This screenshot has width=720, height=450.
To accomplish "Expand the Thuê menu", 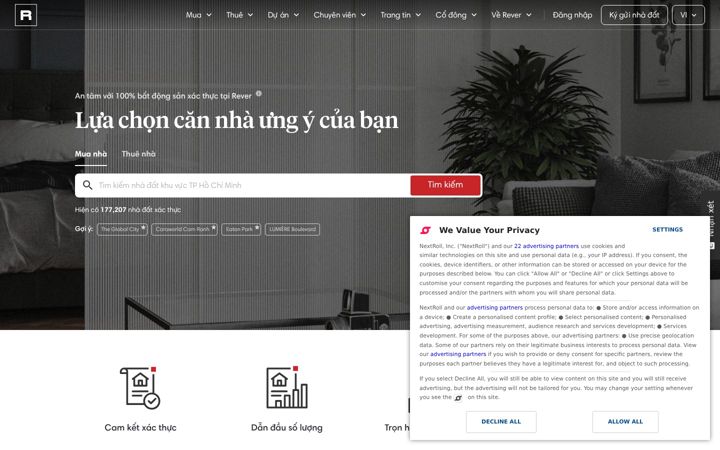I will 239,15.
